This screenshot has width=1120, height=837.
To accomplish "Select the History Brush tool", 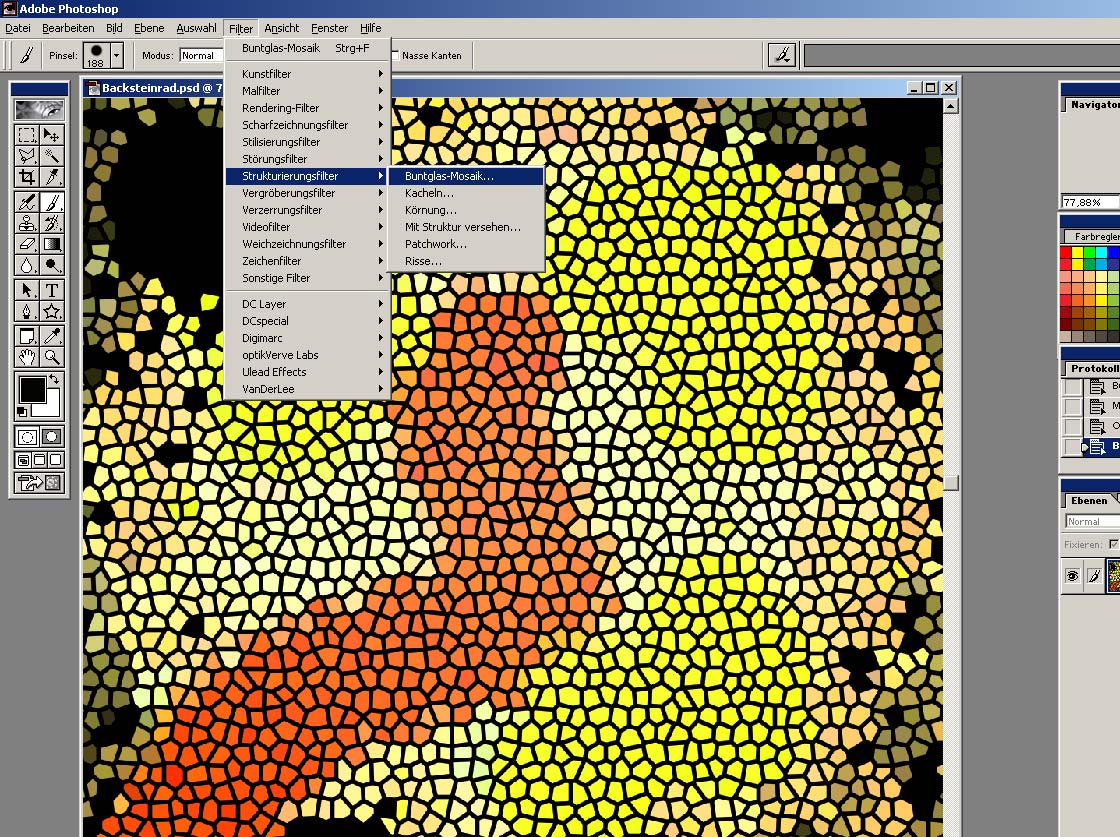I will pos(51,223).
